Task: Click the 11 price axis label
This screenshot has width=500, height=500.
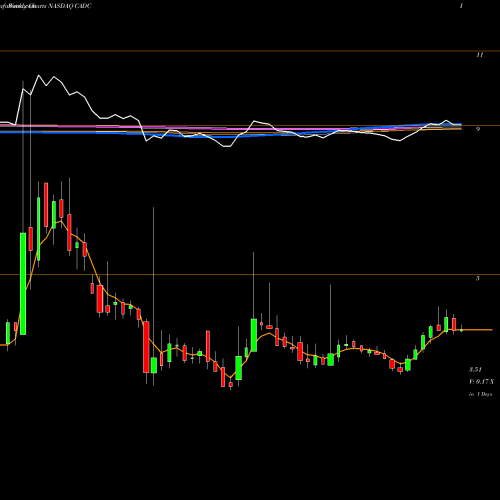Action: tap(479, 55)
